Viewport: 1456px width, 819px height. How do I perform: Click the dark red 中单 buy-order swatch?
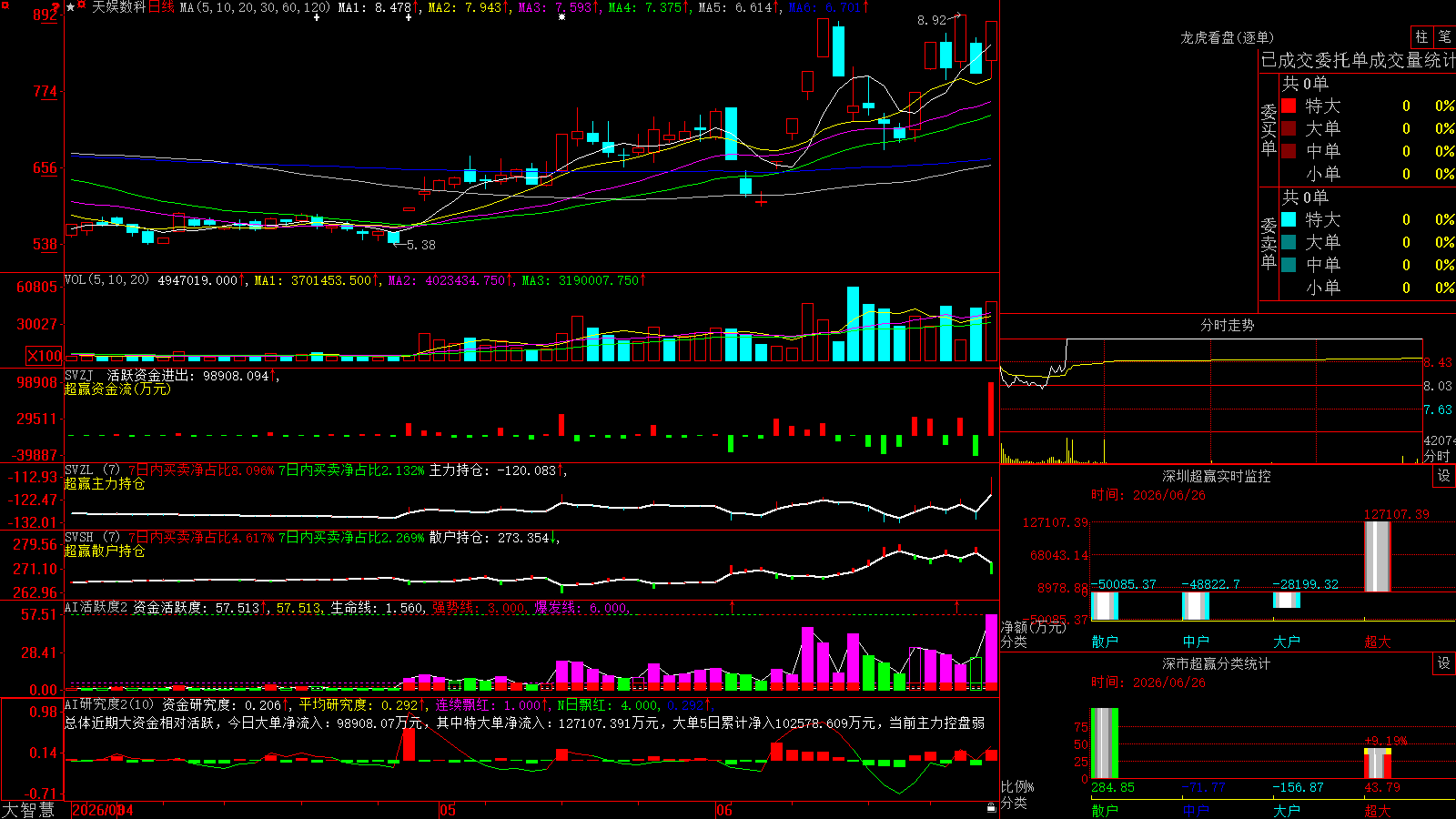(1289, 151)
